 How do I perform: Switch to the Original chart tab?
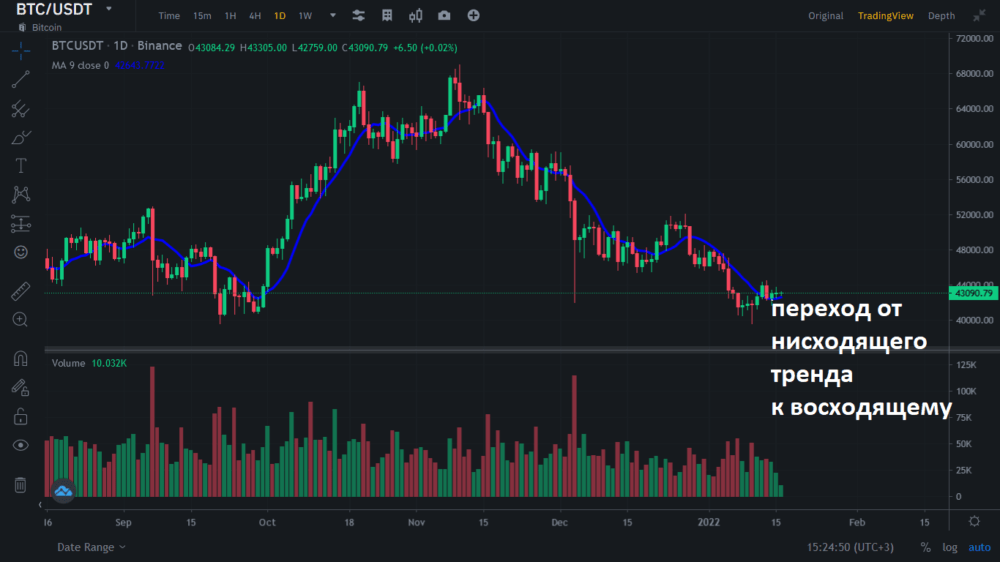[x=826, y=16]
